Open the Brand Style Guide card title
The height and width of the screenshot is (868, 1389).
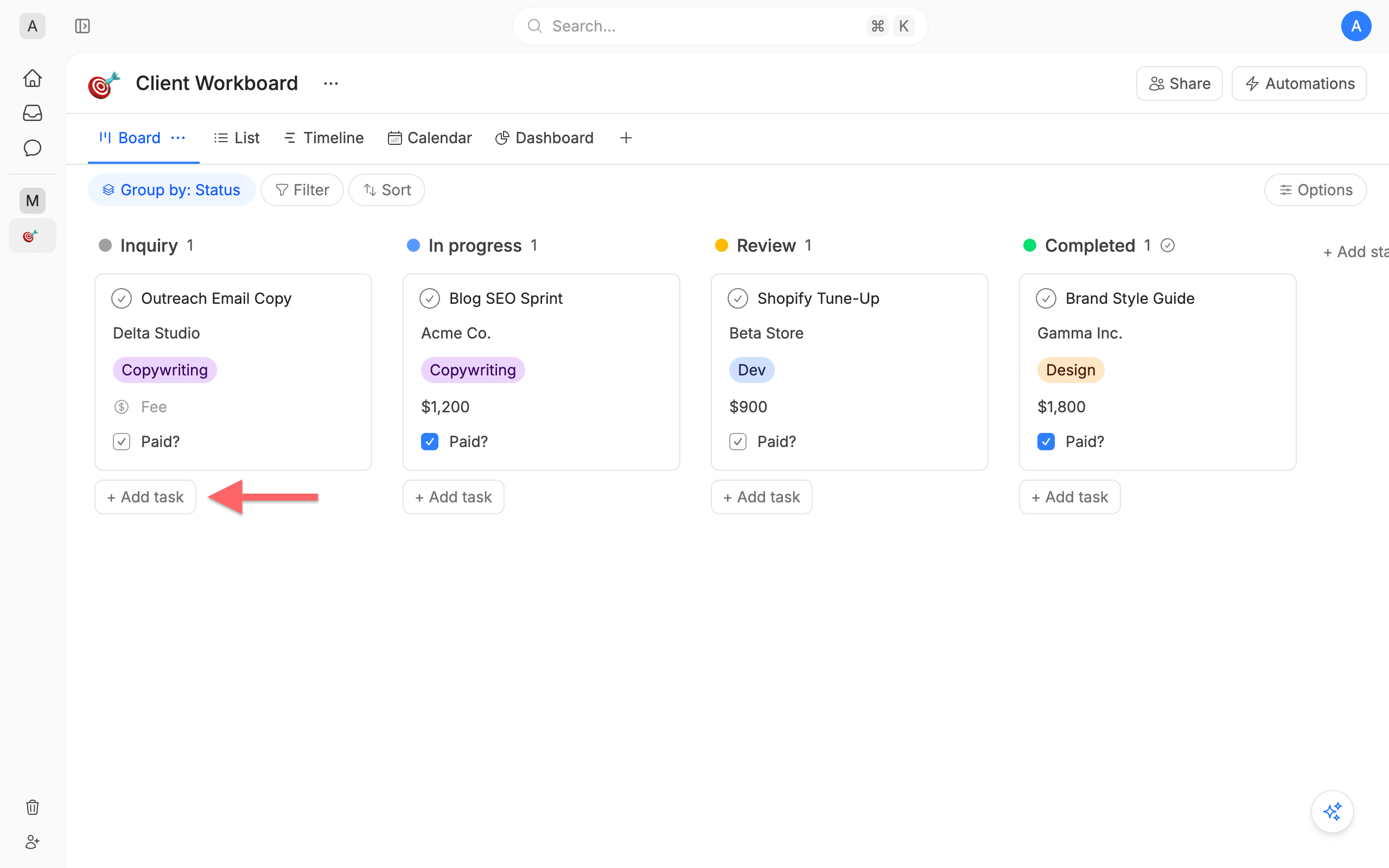click(1130, 298)
